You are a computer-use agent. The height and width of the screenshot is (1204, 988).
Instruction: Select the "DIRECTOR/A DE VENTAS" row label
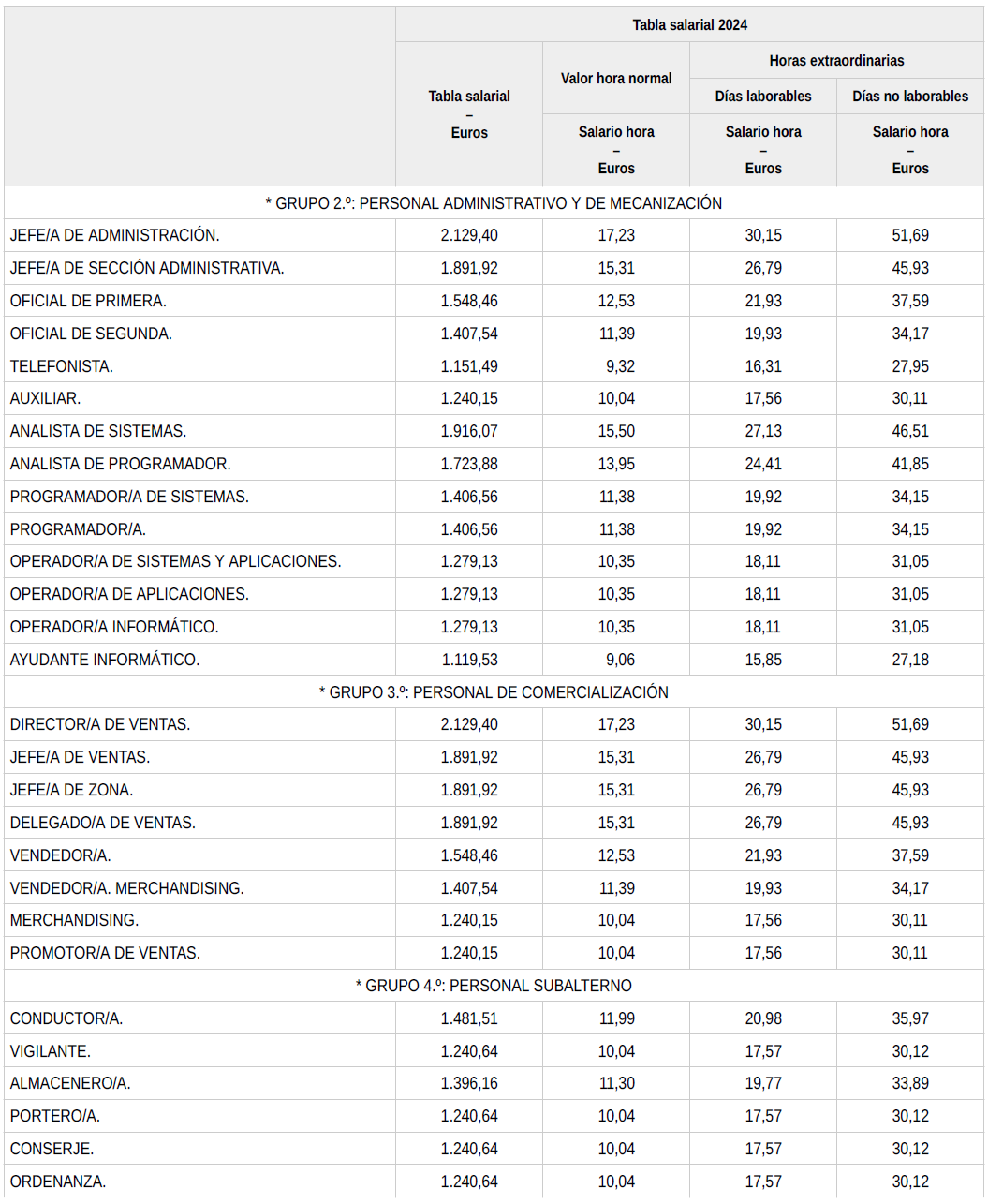(x=100, y=724)
